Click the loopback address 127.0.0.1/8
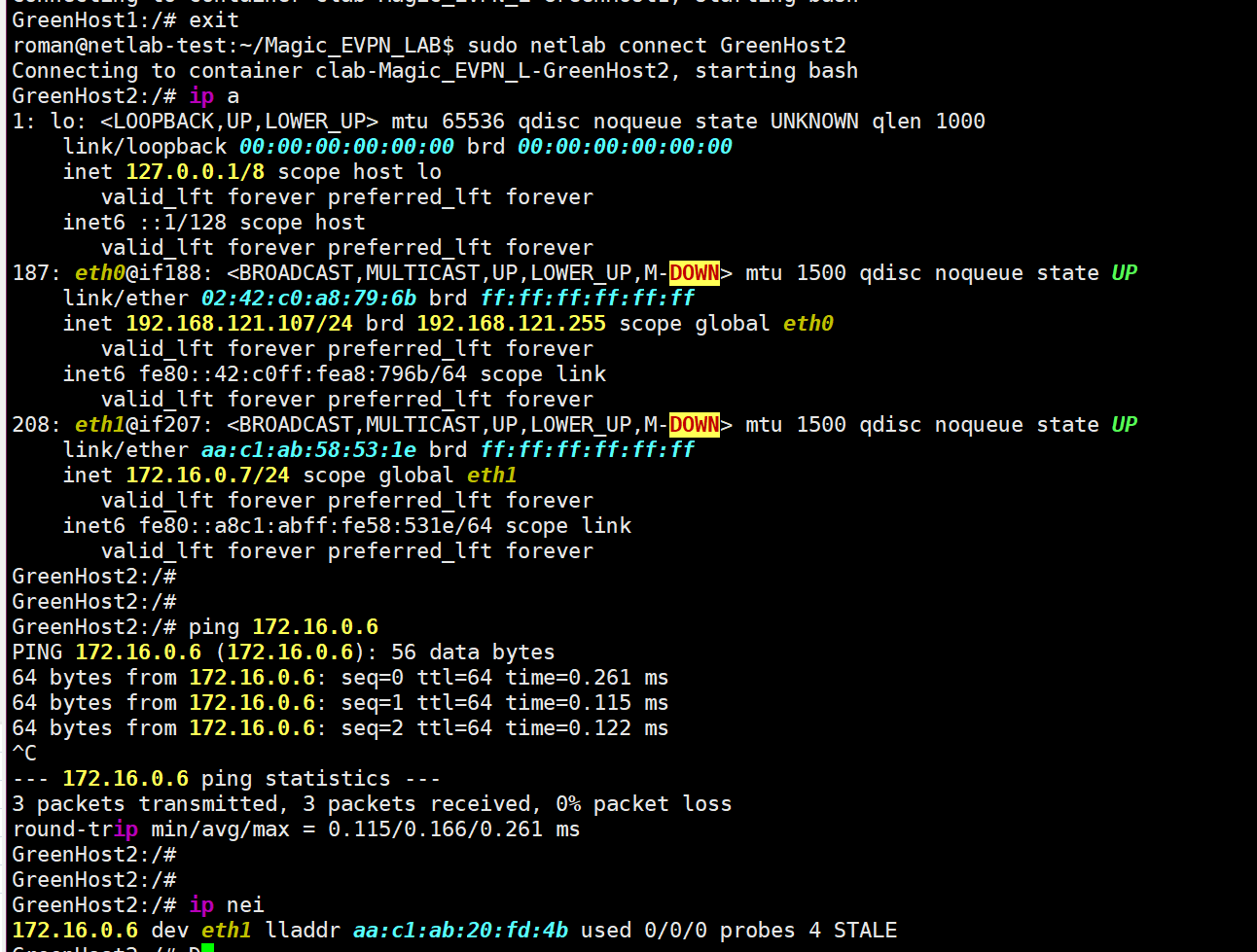Image resolution: width=1257 pixels, height=952 pixels. click(x=195, y=172)
